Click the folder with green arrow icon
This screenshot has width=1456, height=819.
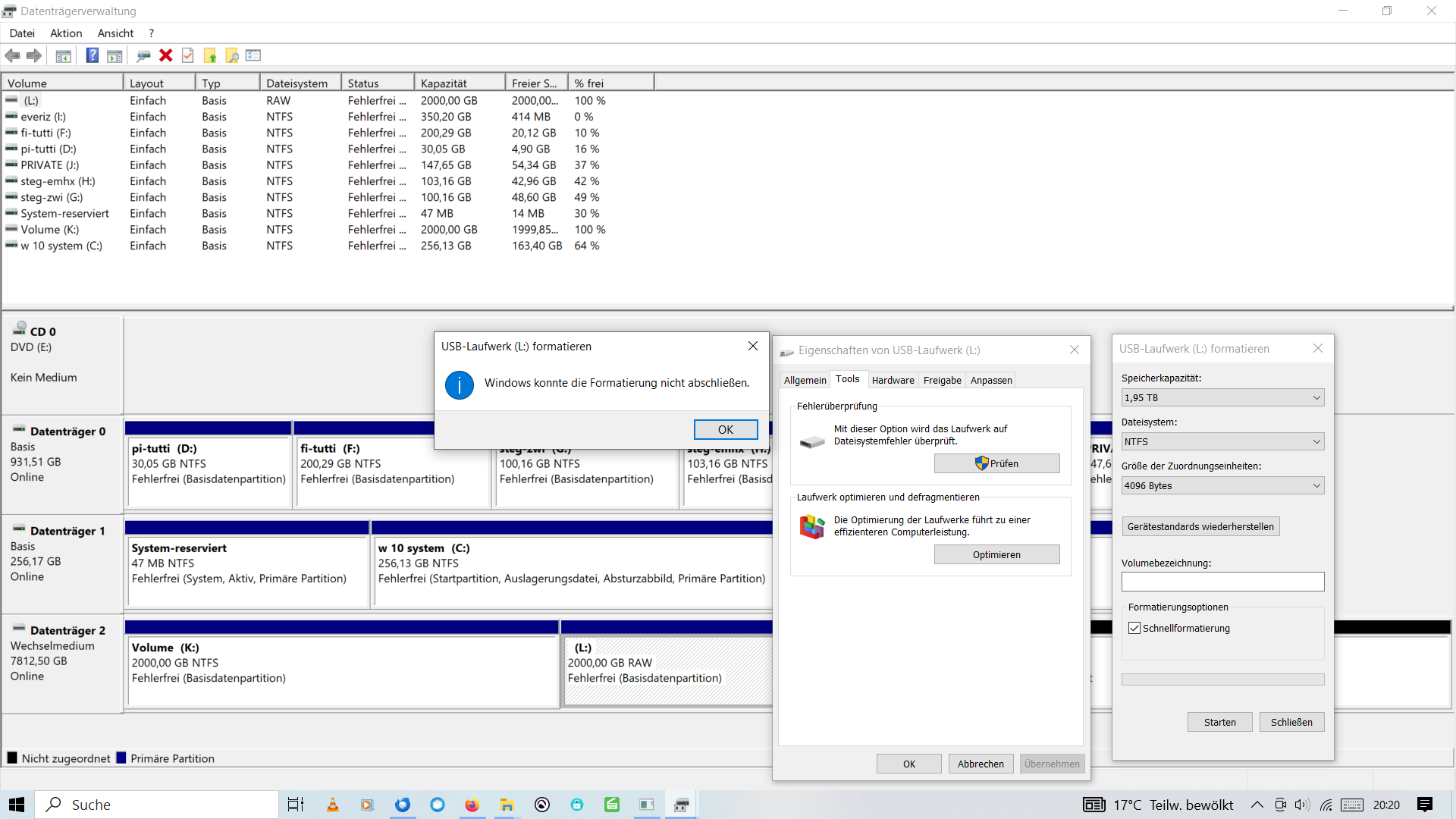pos(210,55)
